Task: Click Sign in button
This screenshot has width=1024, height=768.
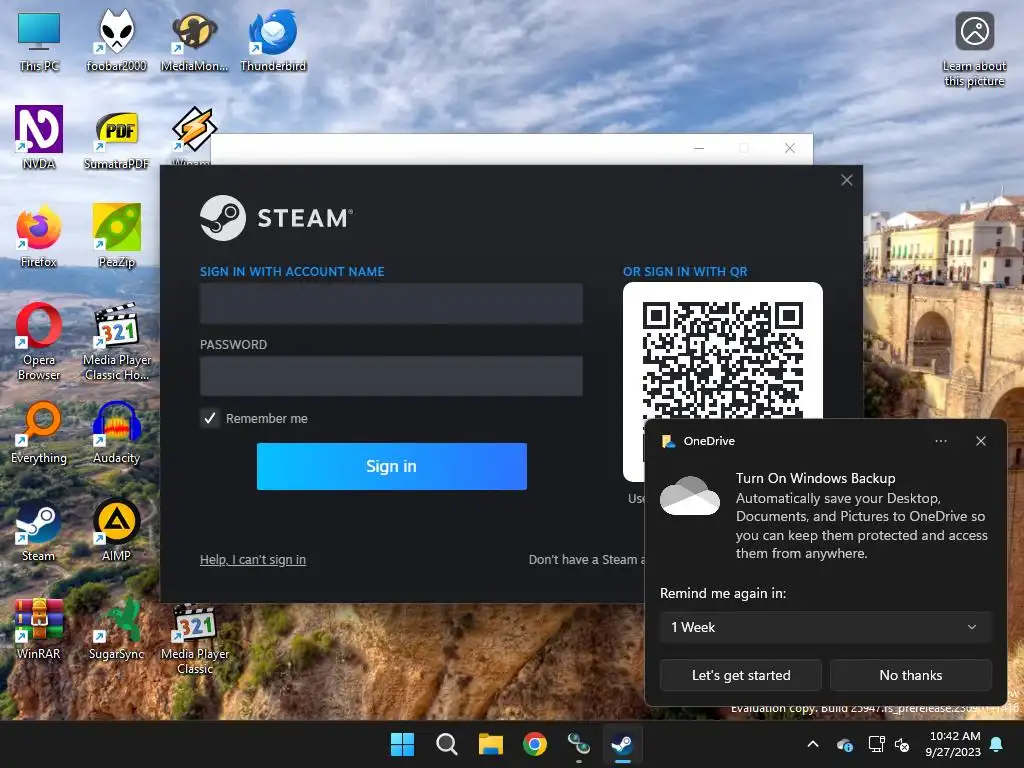Action: [391, 466]
